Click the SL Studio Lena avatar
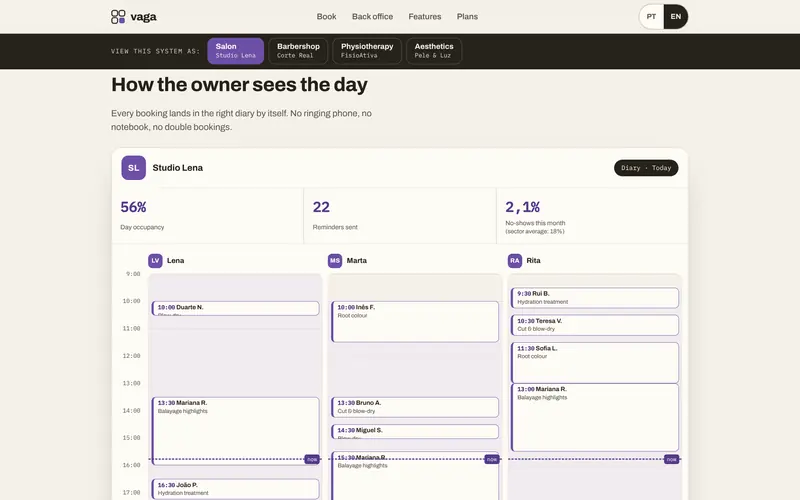 tap(134, 168)
